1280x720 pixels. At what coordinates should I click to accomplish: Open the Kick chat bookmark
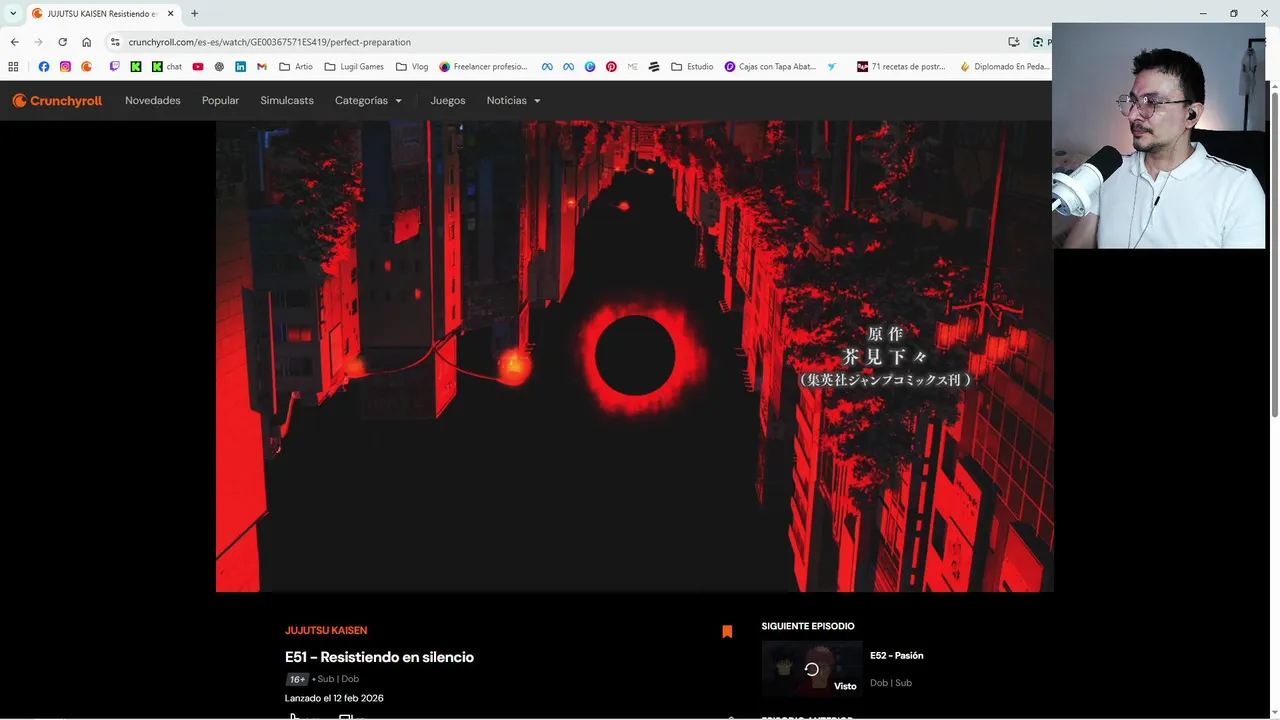(167, 67)
